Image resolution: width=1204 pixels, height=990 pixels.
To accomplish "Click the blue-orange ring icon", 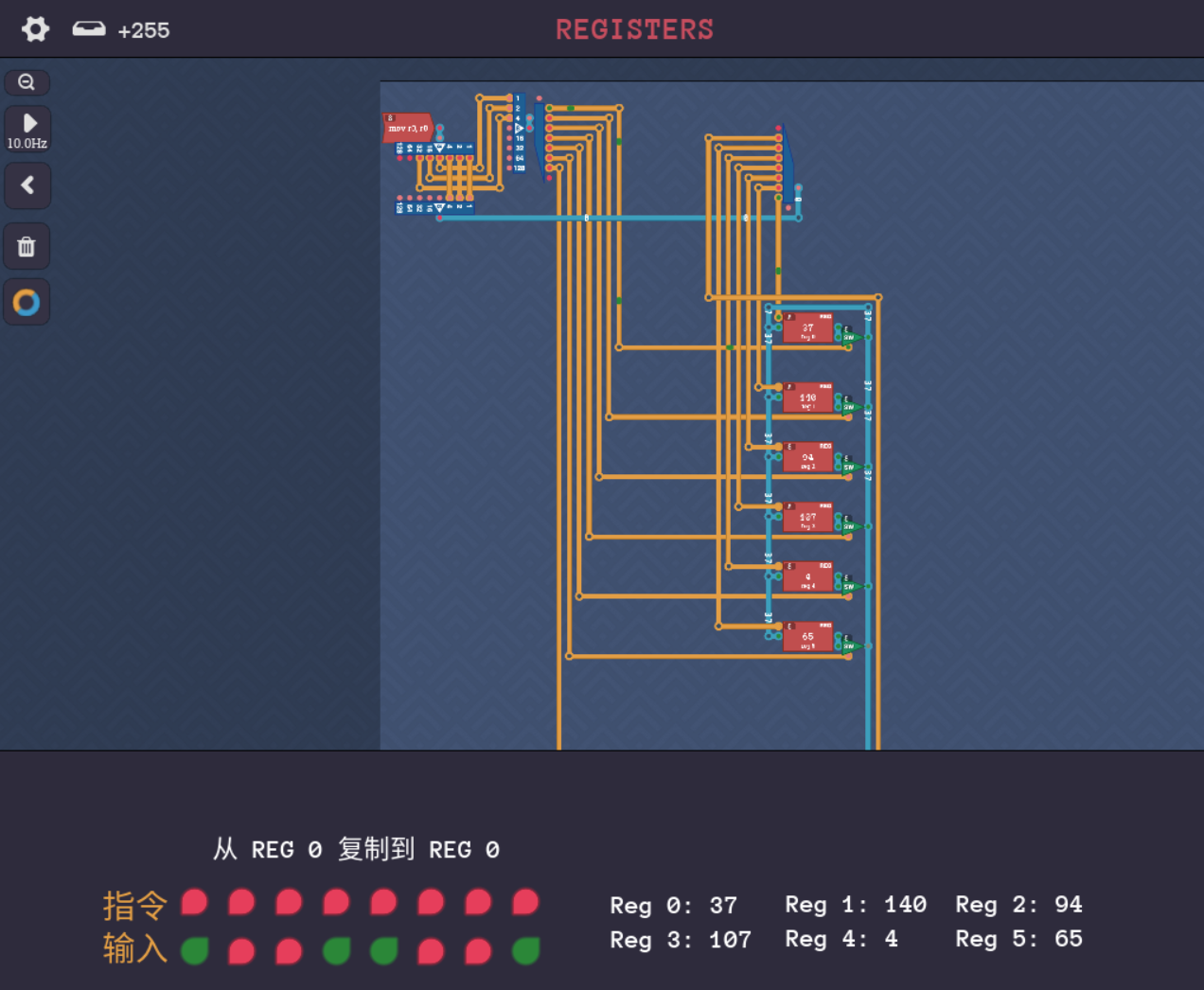I will [x=27, y=303].
